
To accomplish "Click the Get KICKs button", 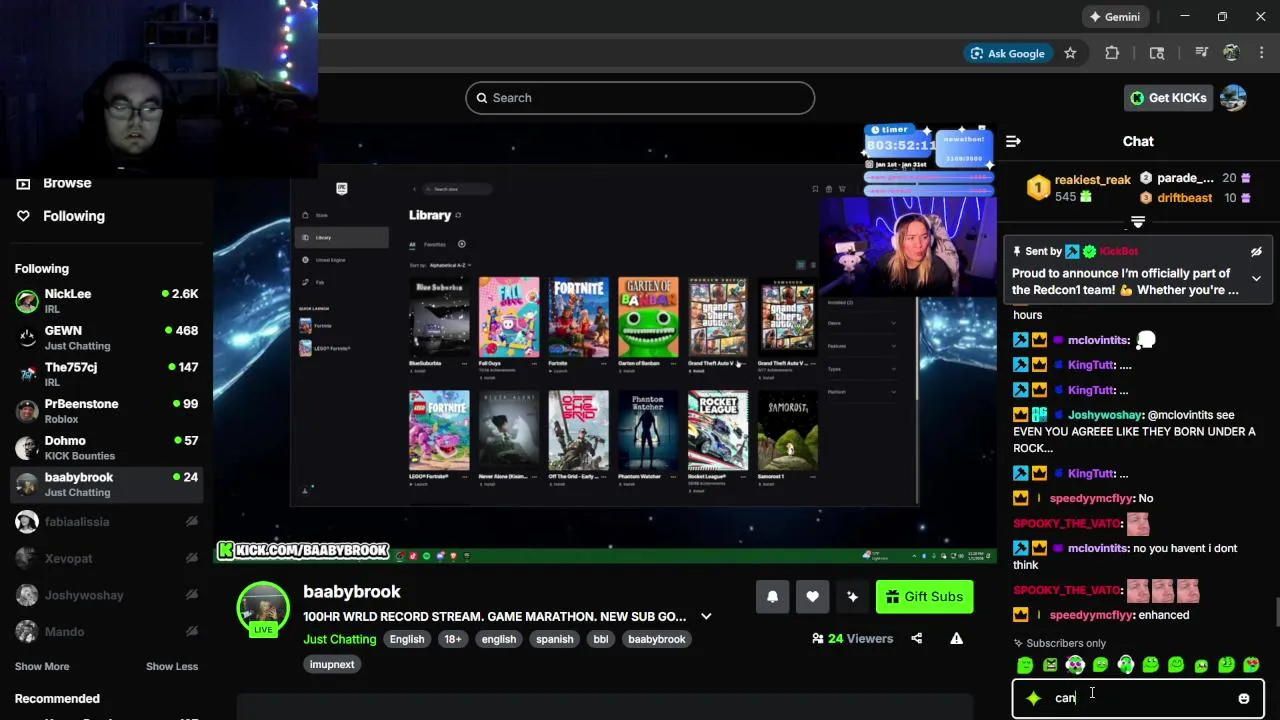I will click(x=1168, y=98).
